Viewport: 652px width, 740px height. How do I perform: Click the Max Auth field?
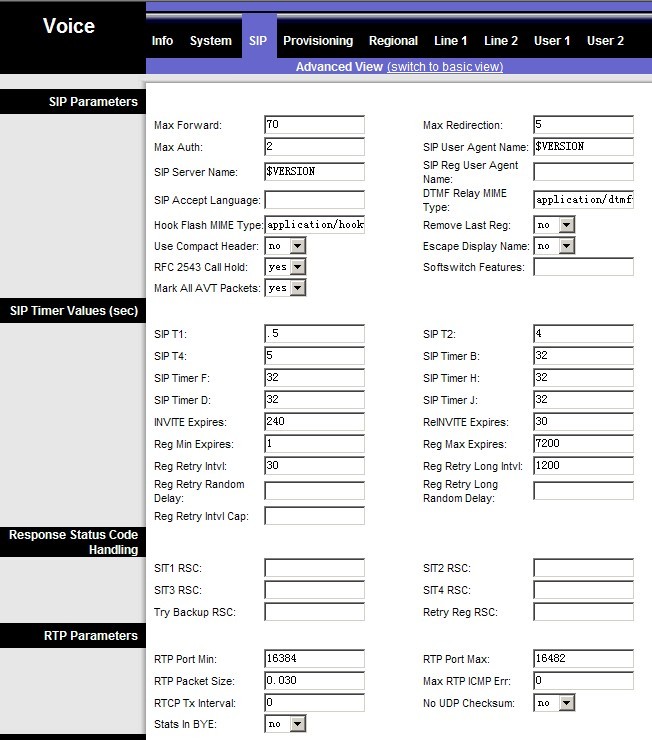tap(315, 147)
